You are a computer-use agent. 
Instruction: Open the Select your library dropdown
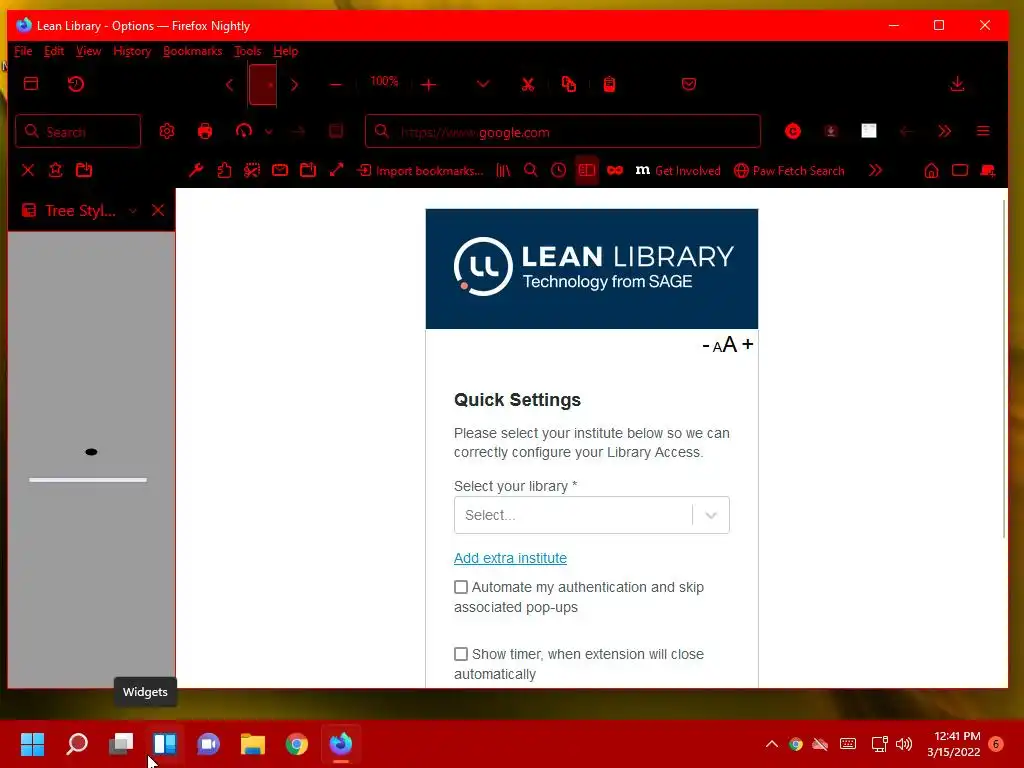pos(592,515)
